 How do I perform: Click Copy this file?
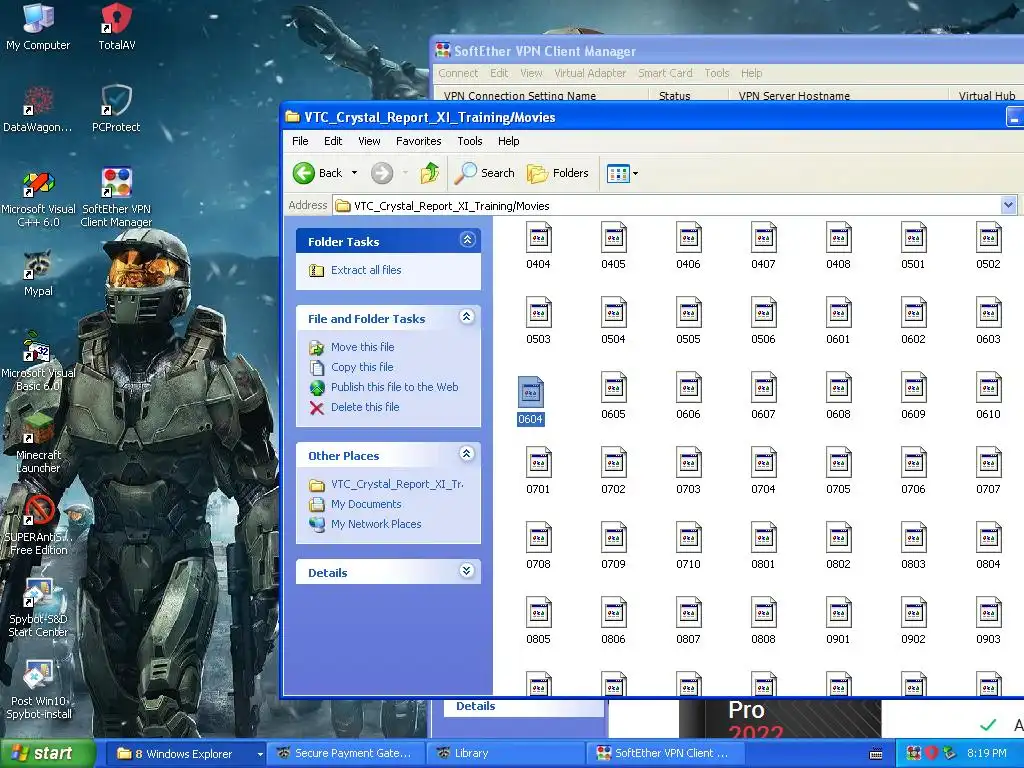click(362, 367)
